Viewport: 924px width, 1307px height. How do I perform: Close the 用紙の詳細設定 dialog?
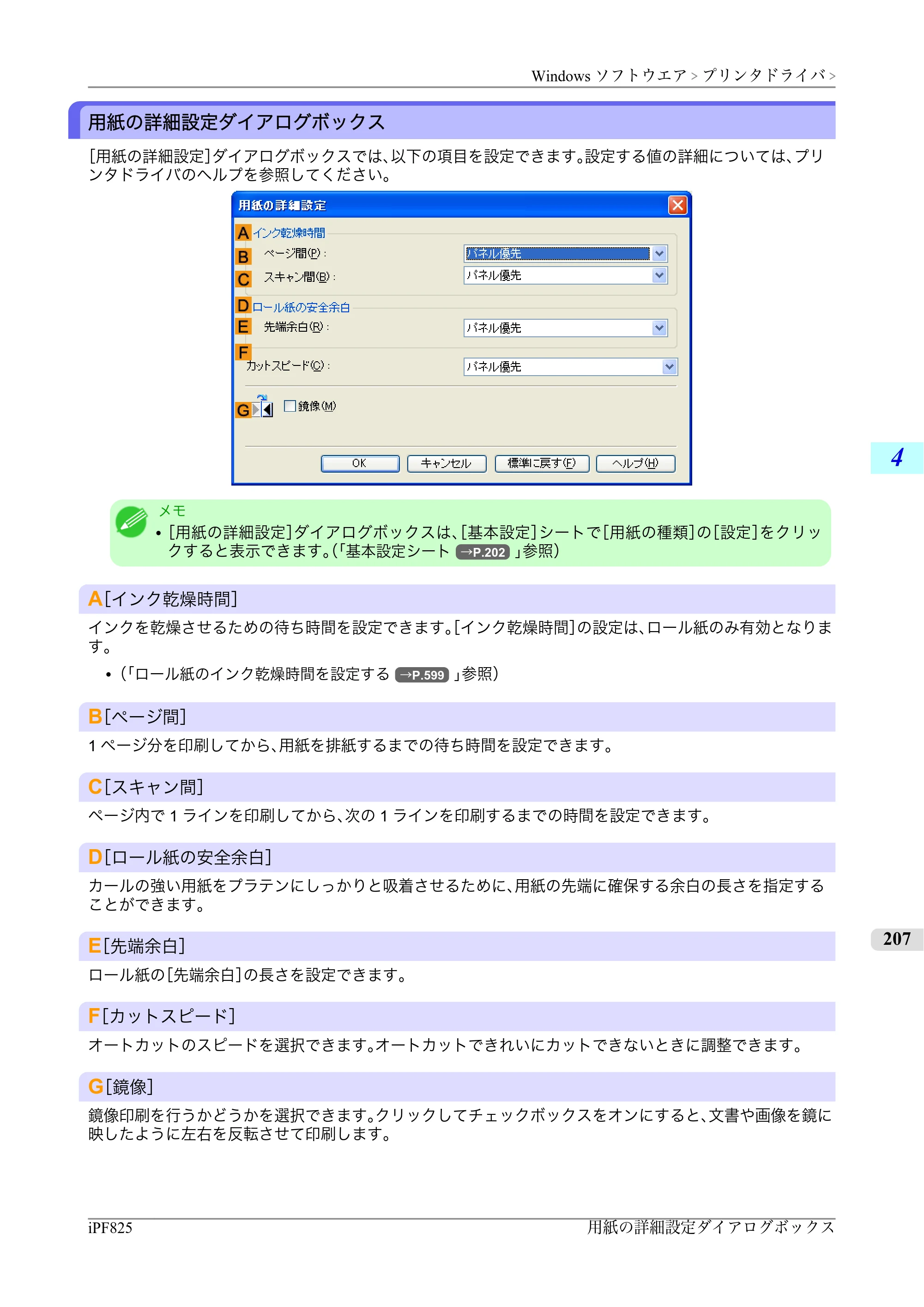(677, 206)
